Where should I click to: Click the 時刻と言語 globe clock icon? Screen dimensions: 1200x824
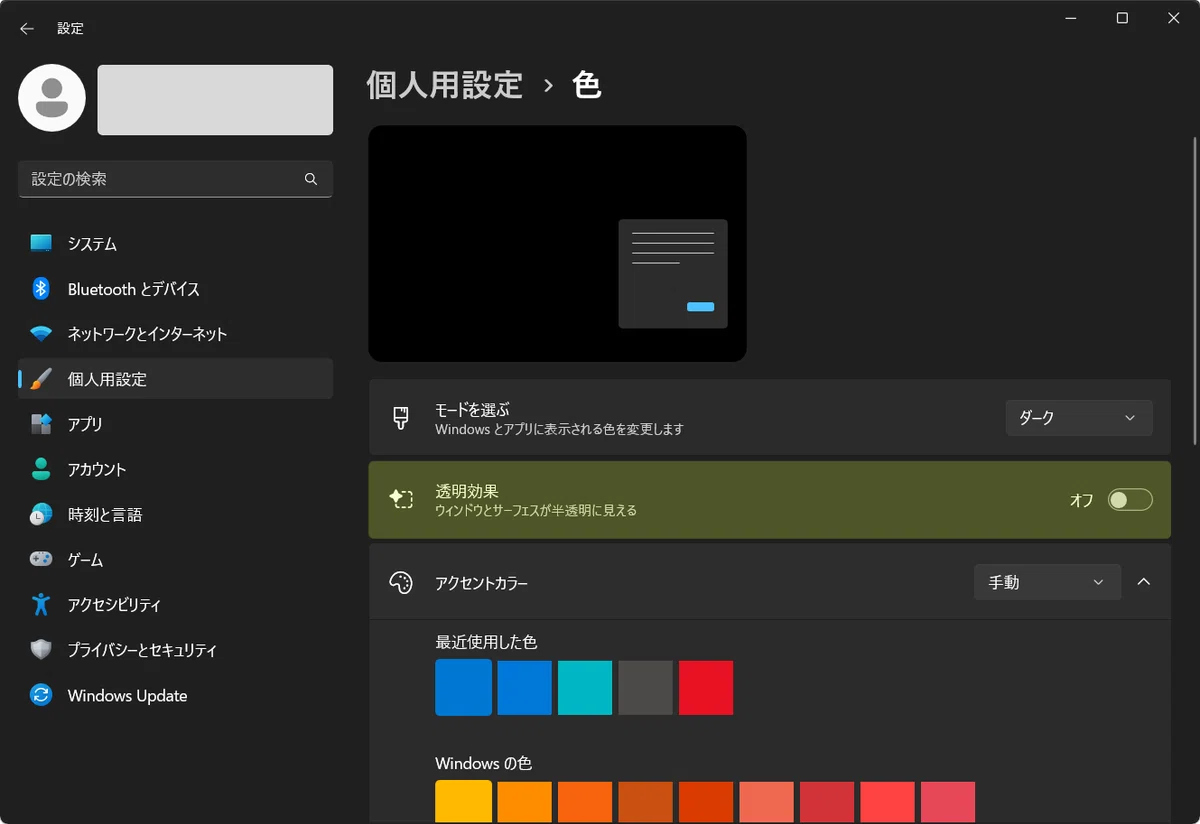click(41, 515)
